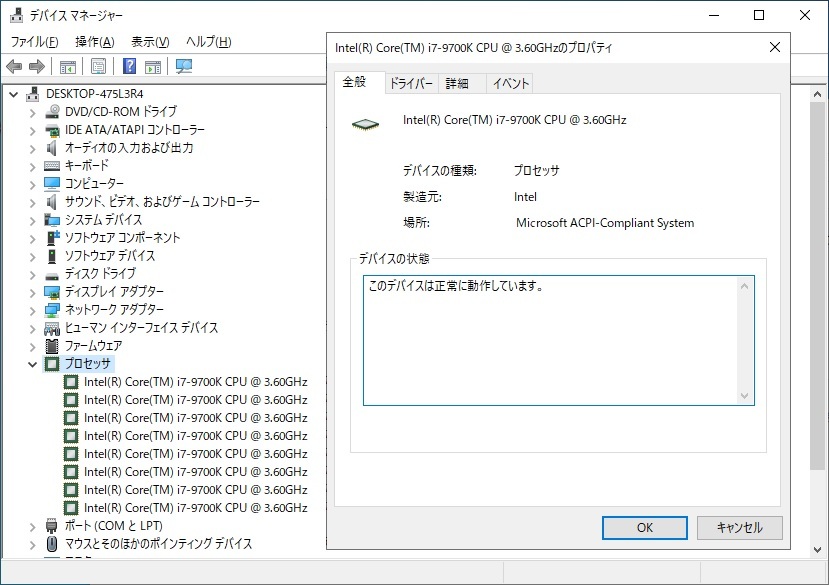Open the 表示(V) menu

coord(150,42)
